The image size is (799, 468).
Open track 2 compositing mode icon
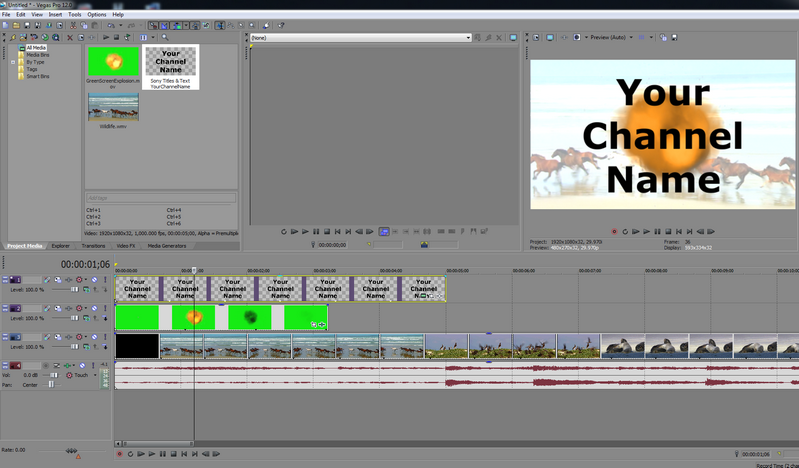[87, 318]
